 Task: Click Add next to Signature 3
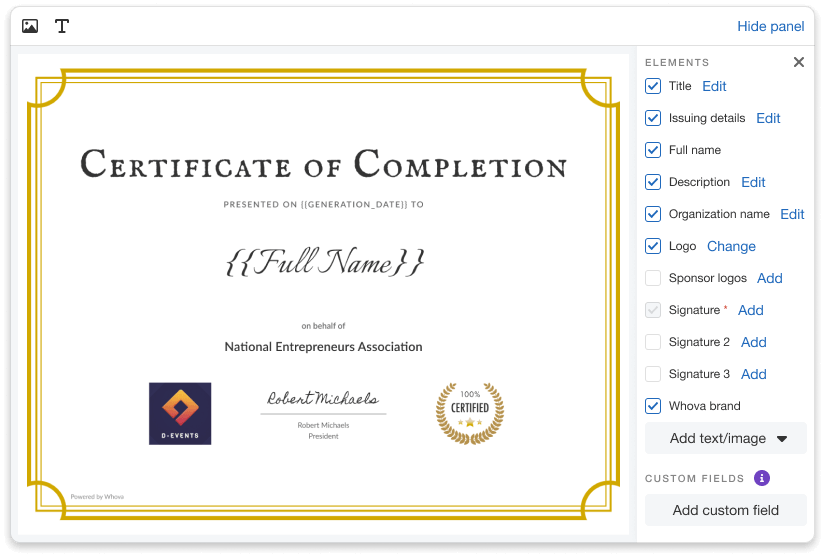coord(754,374)
